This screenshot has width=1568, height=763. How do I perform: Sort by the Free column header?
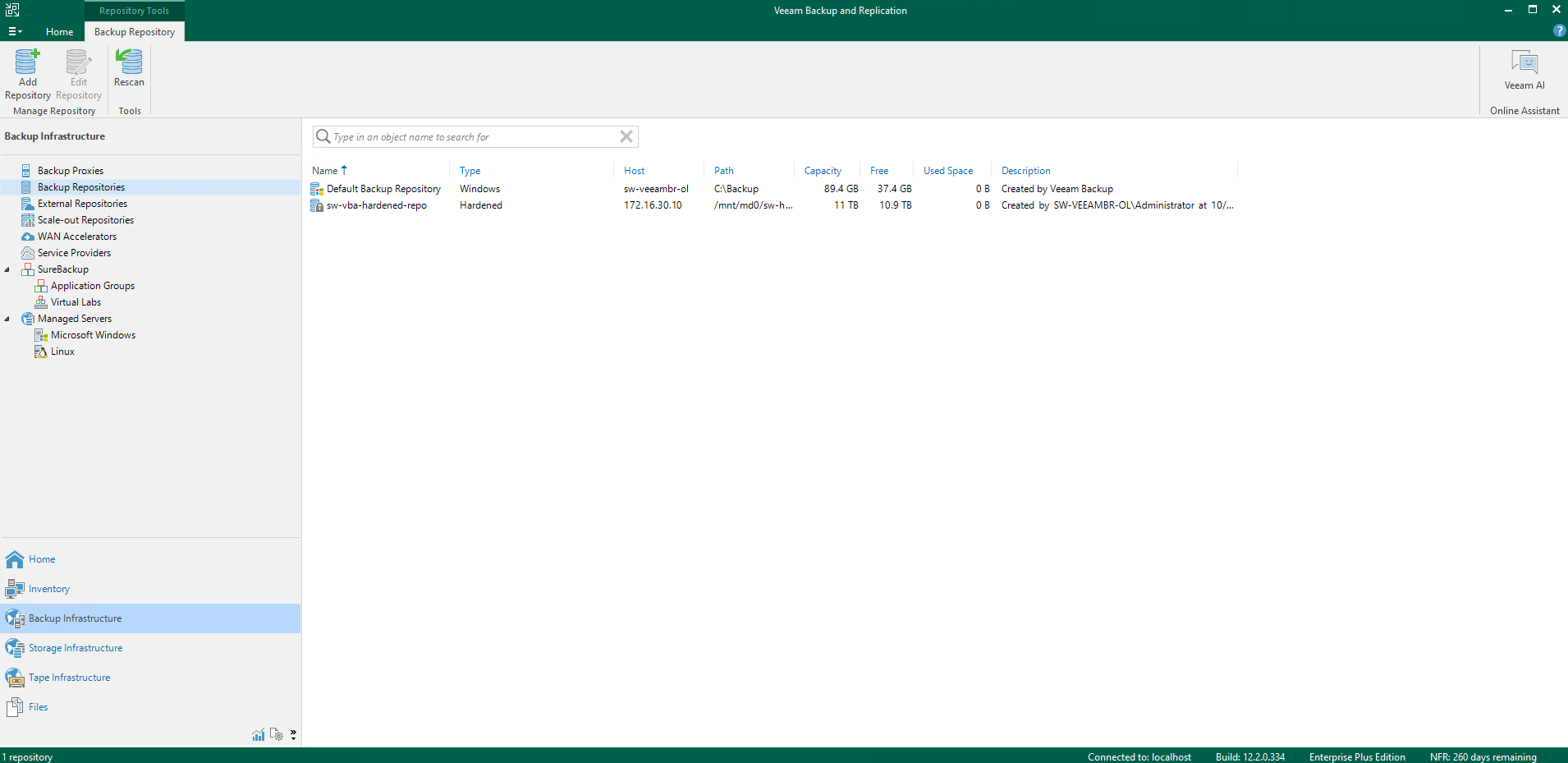point(879,171)
